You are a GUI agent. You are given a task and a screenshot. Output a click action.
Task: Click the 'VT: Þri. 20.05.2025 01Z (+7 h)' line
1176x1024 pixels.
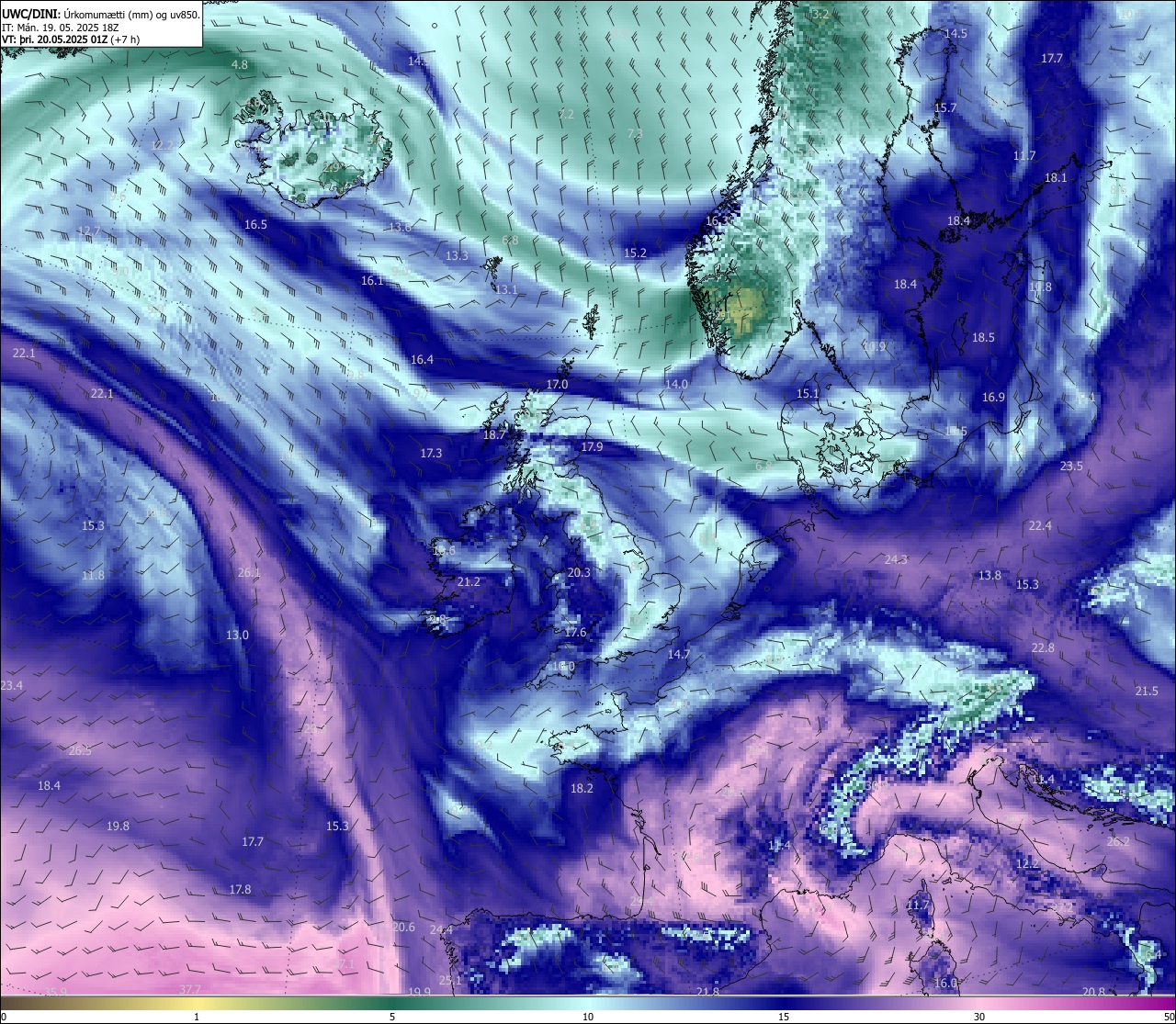click(71, 39)
